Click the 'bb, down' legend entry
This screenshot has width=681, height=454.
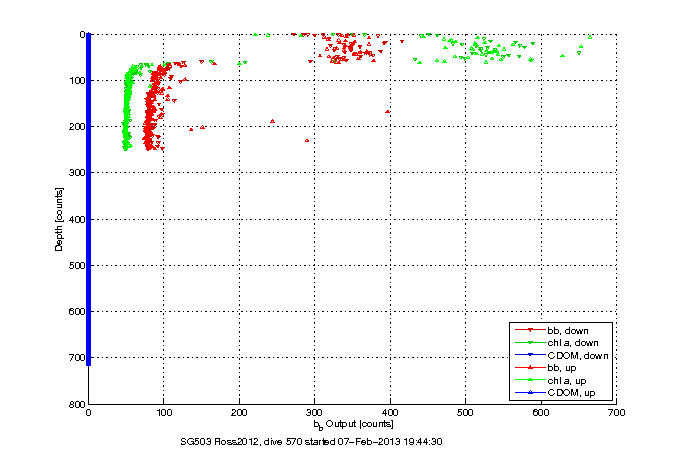(552, 331)
